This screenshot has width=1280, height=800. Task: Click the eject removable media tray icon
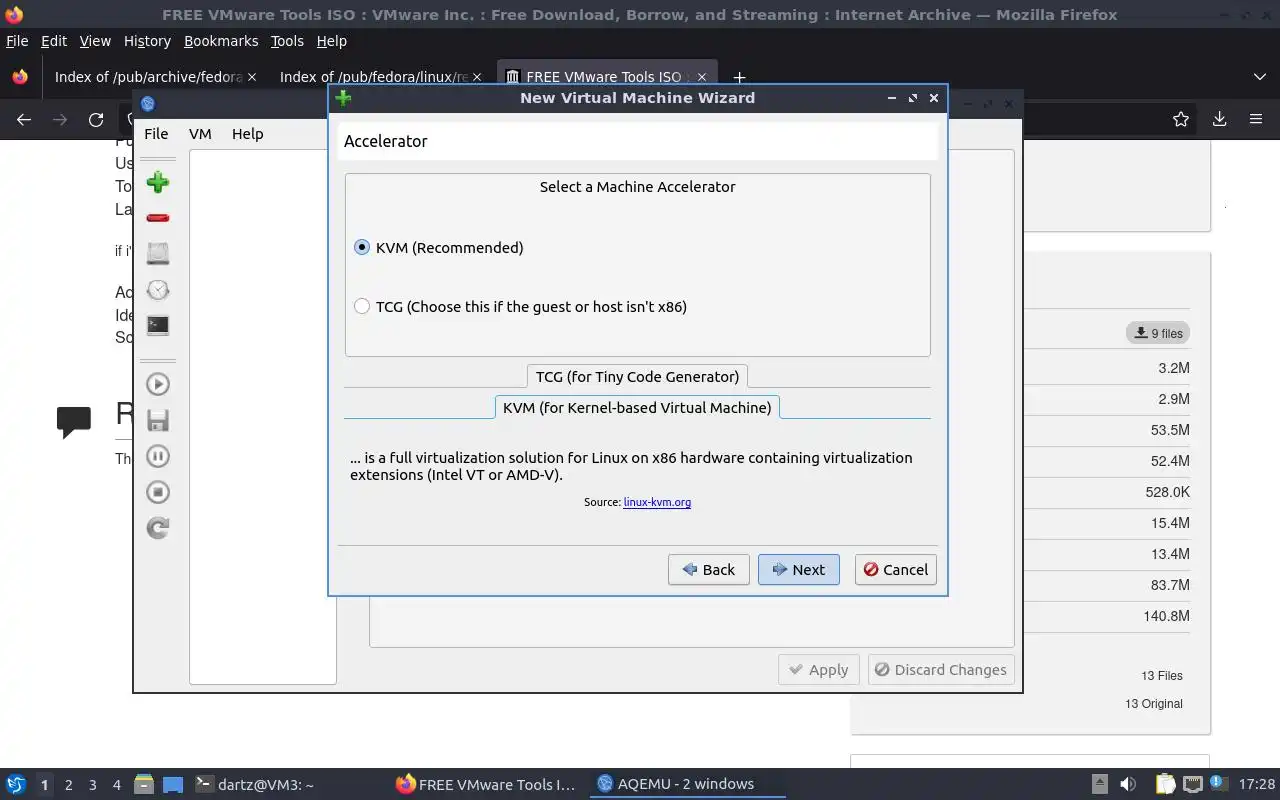click(x=1099, y=784)
